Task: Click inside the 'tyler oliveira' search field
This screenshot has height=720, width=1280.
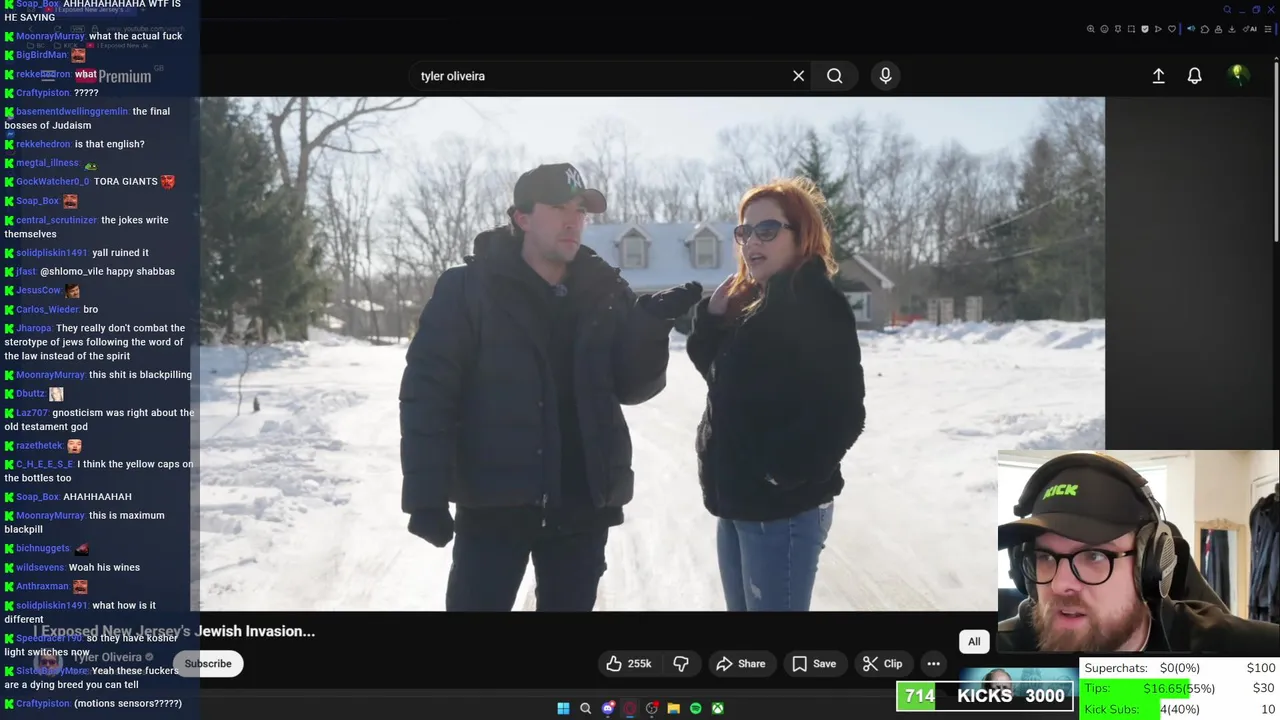Action: [600, 76]
